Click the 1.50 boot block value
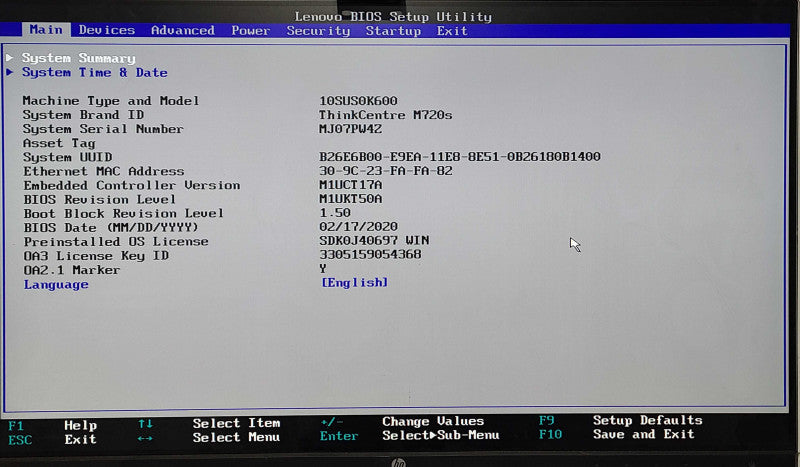This screenshot has height=467, width=800. tap(335, 212)
